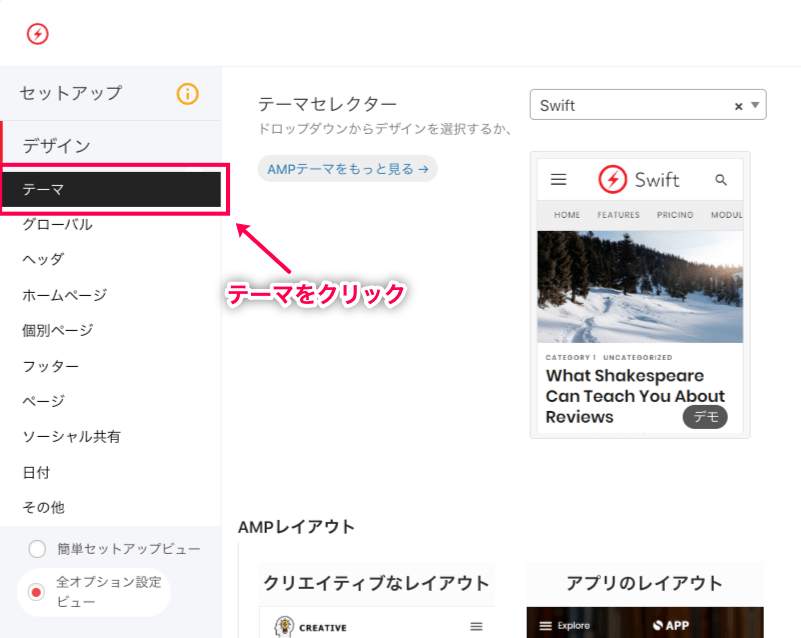This screenshot has height=638, width=801.
Task: Expand the theme selector dropdown arrow
Action: [x=755, y=105]
